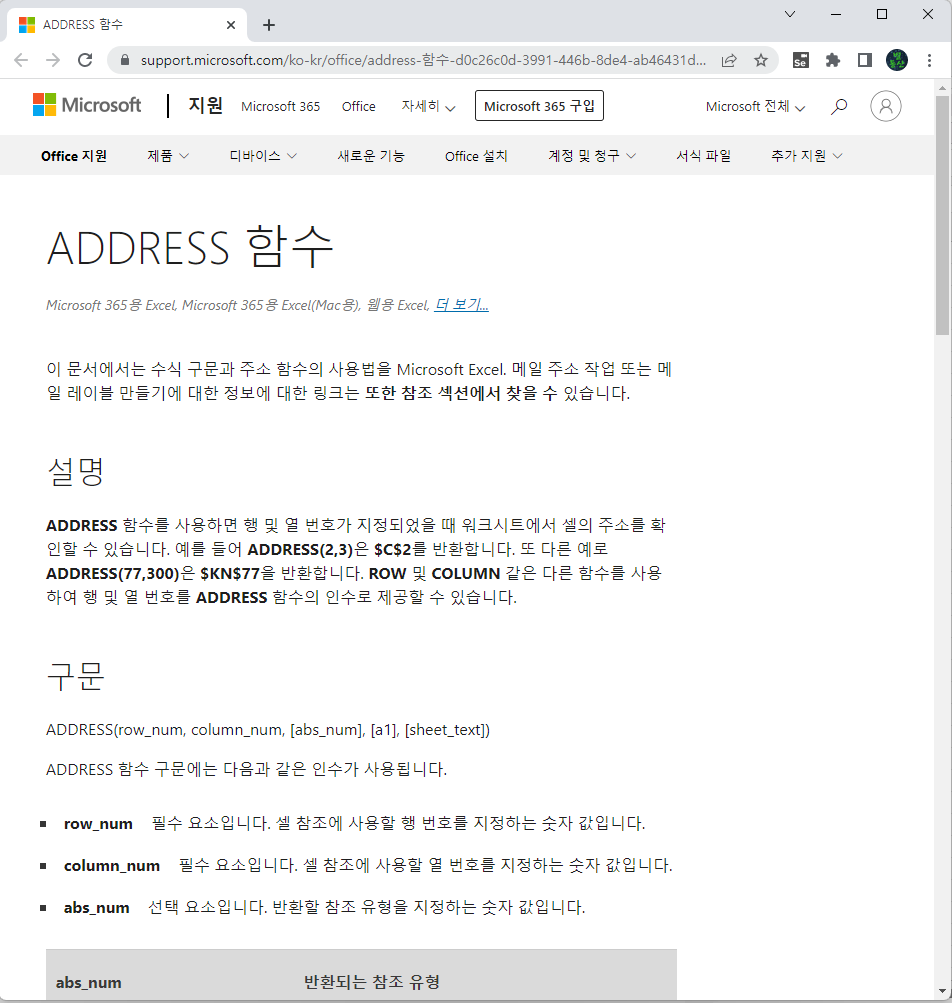Click the 구문 section heading
This screenshot has width=952, height=1003.
tap(75, 676)
